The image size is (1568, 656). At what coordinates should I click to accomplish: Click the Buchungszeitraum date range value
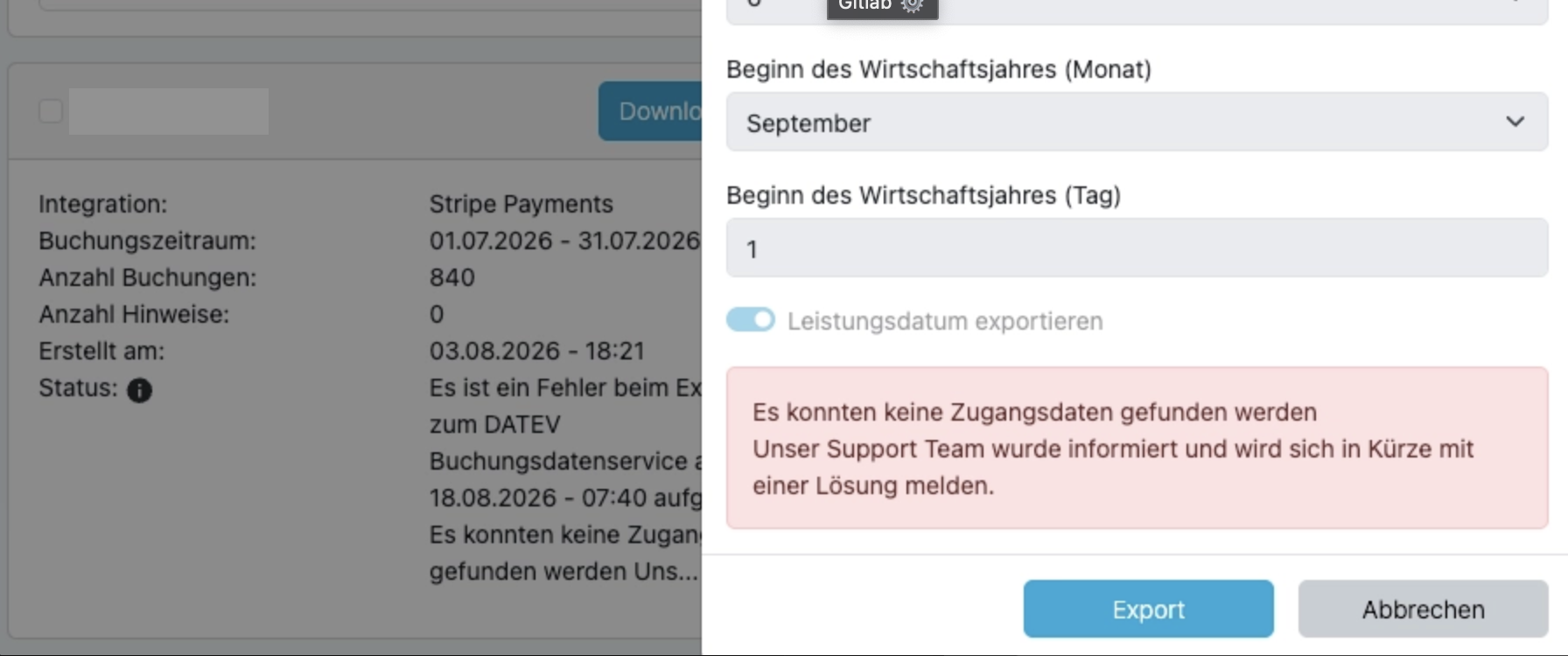click(564, 241)
